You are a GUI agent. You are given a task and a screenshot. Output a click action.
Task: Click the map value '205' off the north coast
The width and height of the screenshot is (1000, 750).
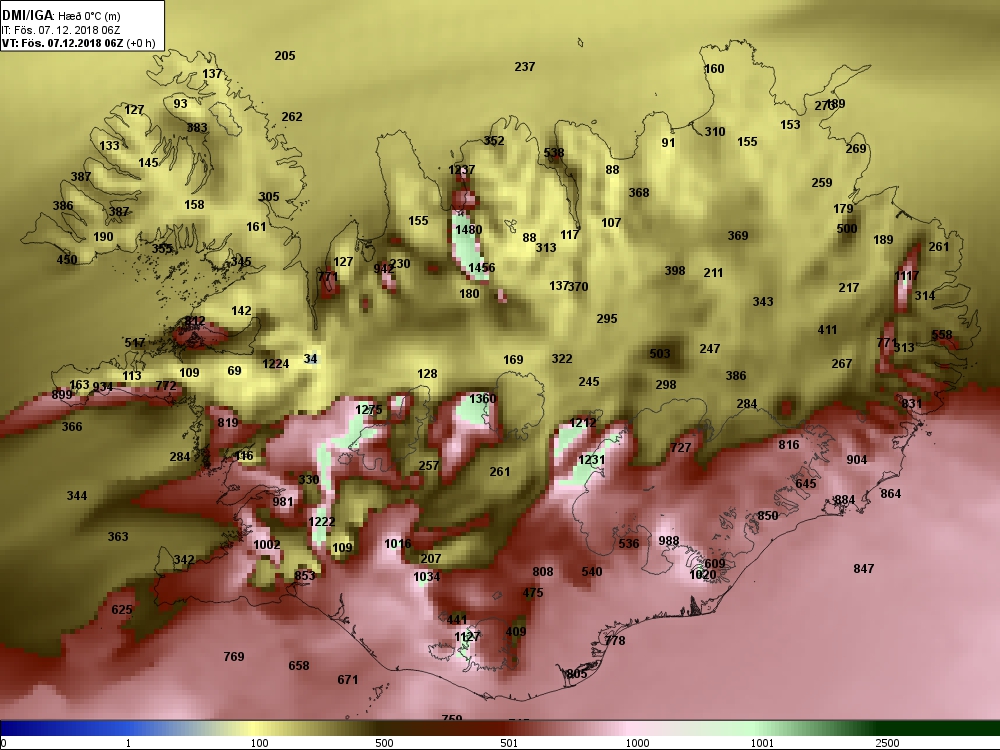coord(284,56)
